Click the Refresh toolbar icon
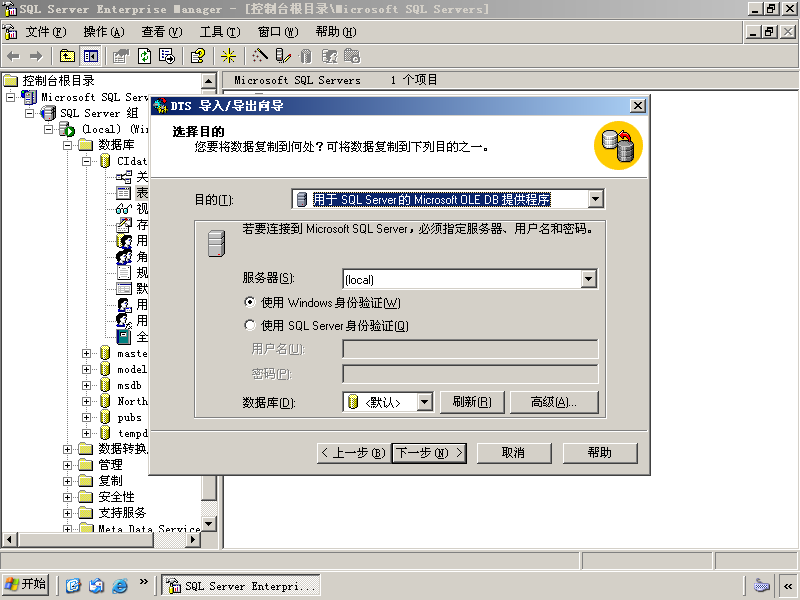Image resolution: width=800 pixels, height=600 pixels. click(144, 56)
